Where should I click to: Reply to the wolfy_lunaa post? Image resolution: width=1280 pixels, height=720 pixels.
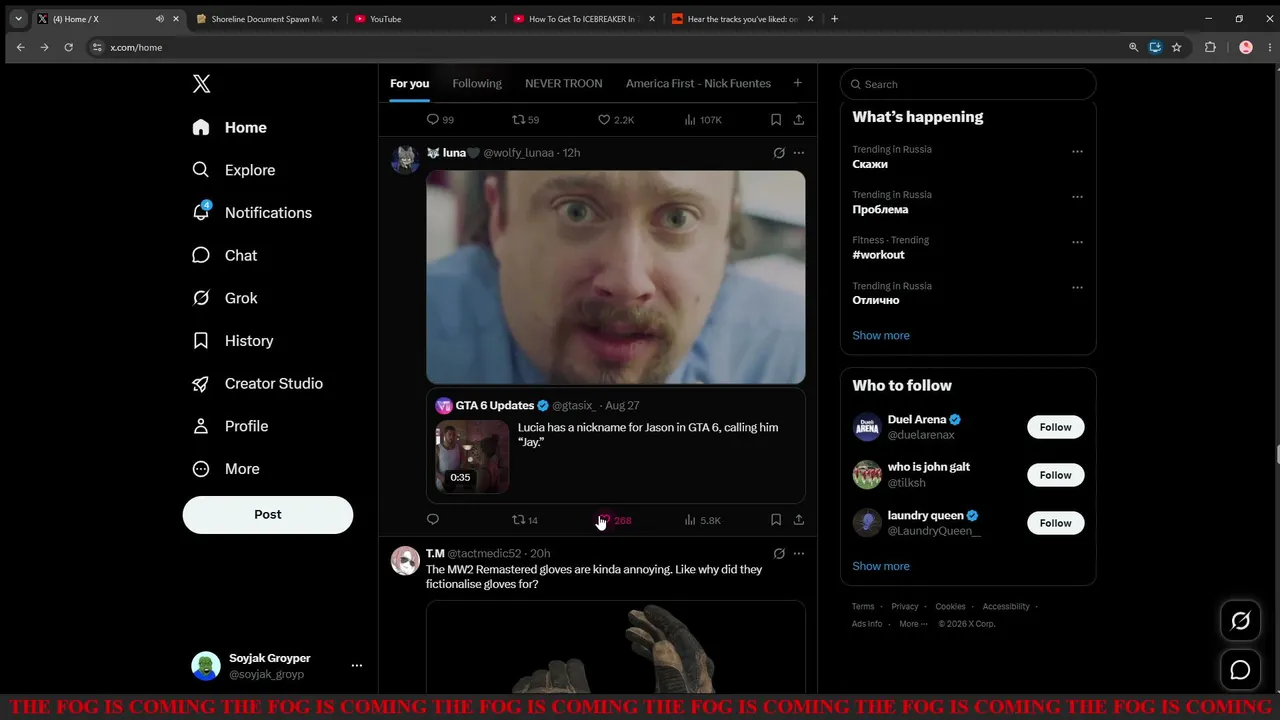click(x=433, y=520)
